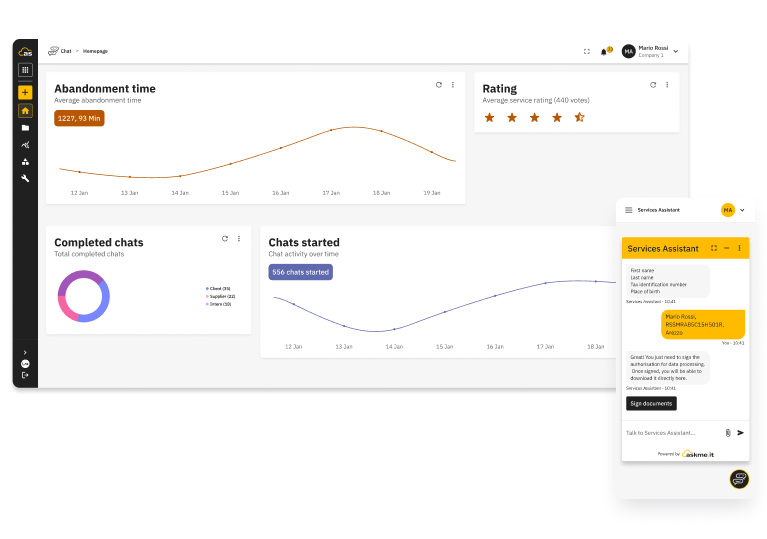Minimize the Services Assistant chat window
The height and width of the screenshot is (539, 767).
click(x=727, y=248)
